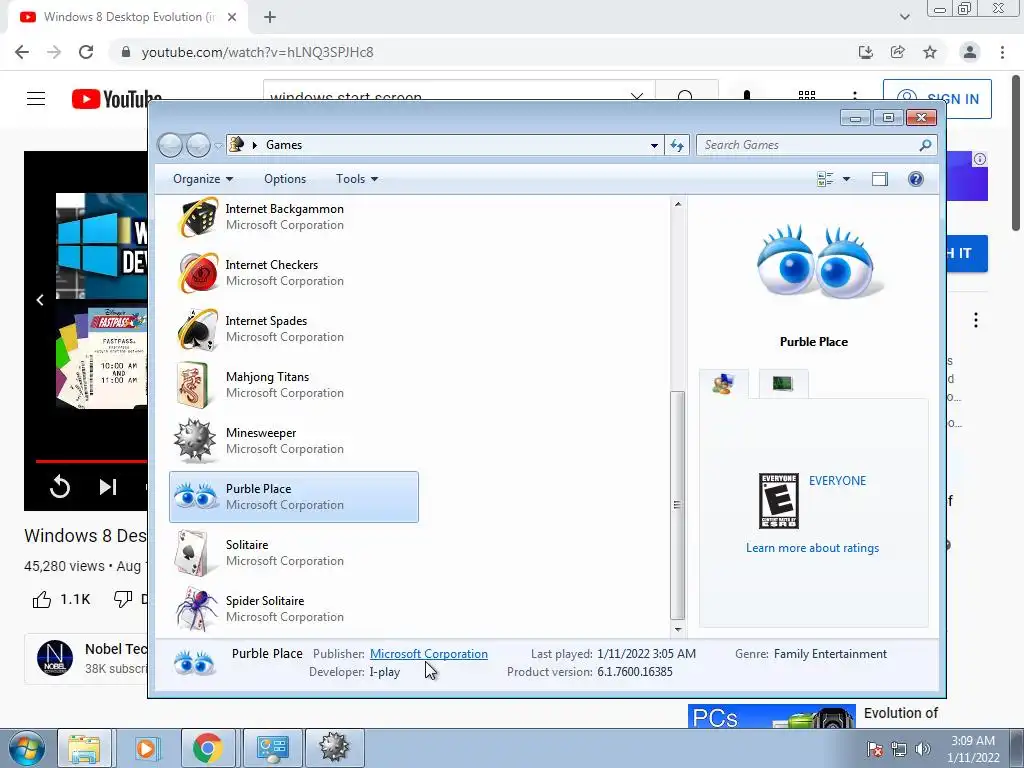Open the Tools dropdown menu
This screenshot has height=768, width=1024.
[357, 179]
